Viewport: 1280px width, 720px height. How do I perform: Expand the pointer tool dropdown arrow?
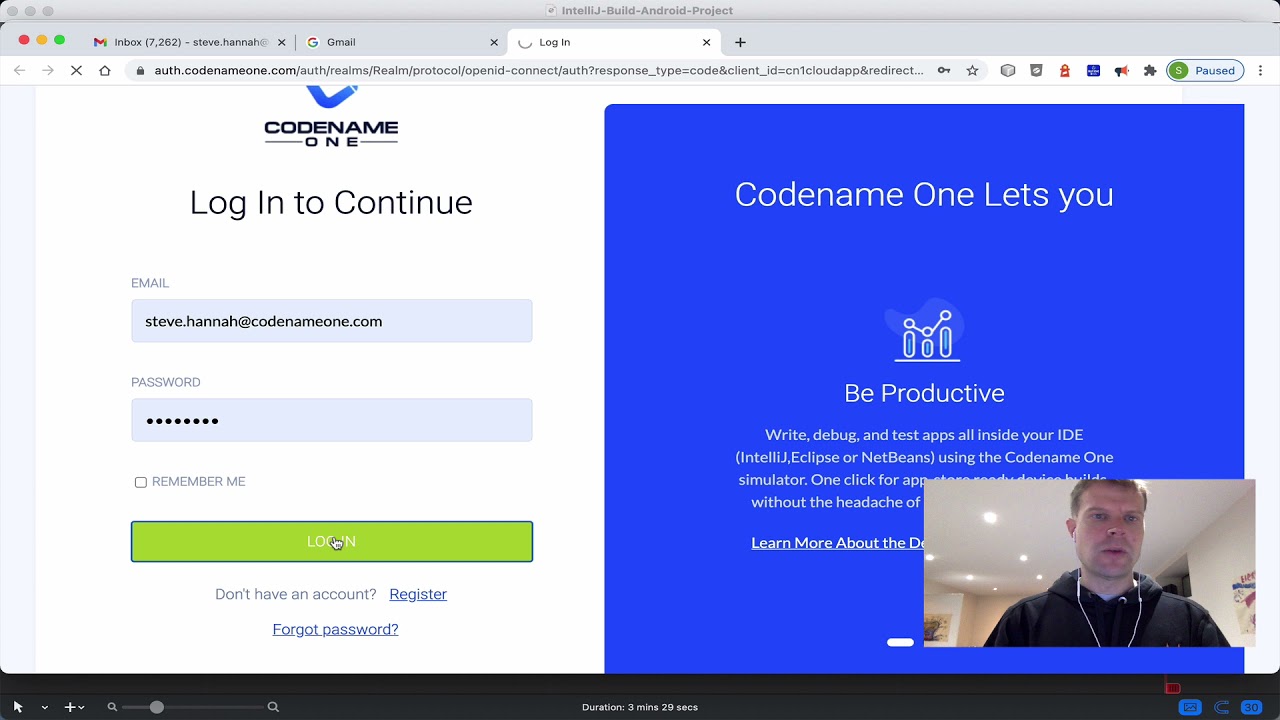point(44,707)
